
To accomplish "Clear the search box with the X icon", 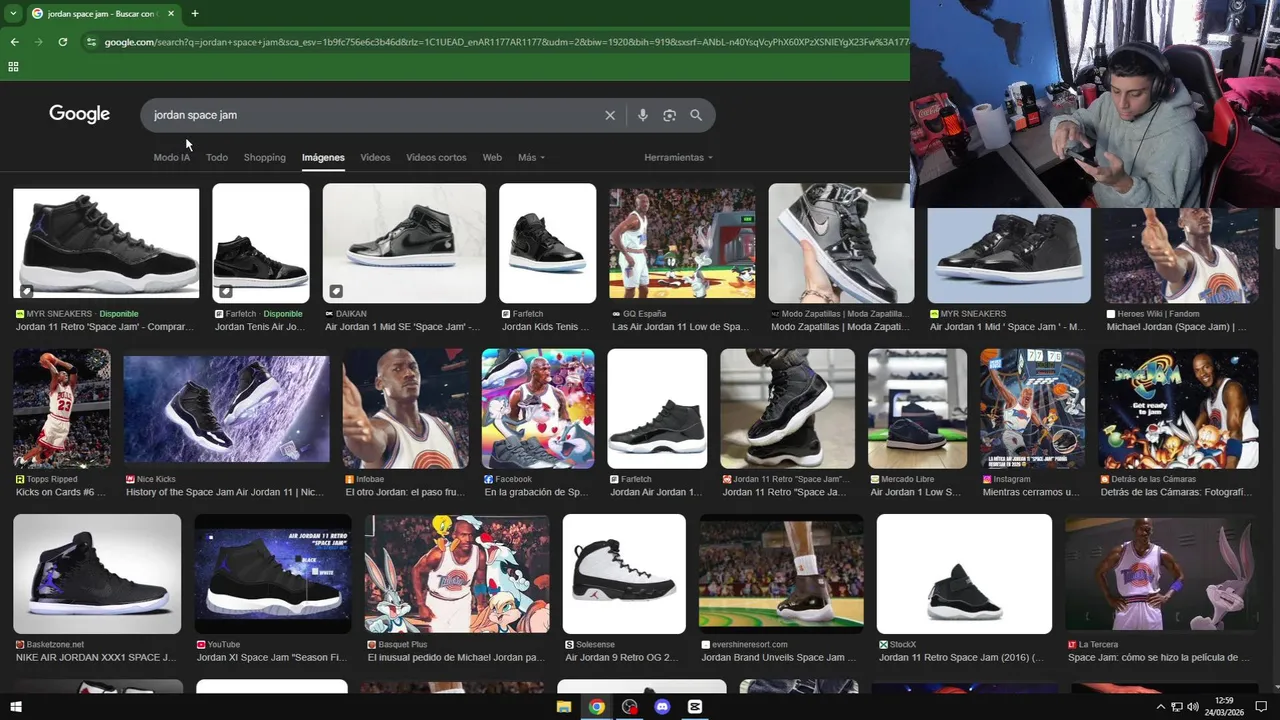I will point(610,115).
